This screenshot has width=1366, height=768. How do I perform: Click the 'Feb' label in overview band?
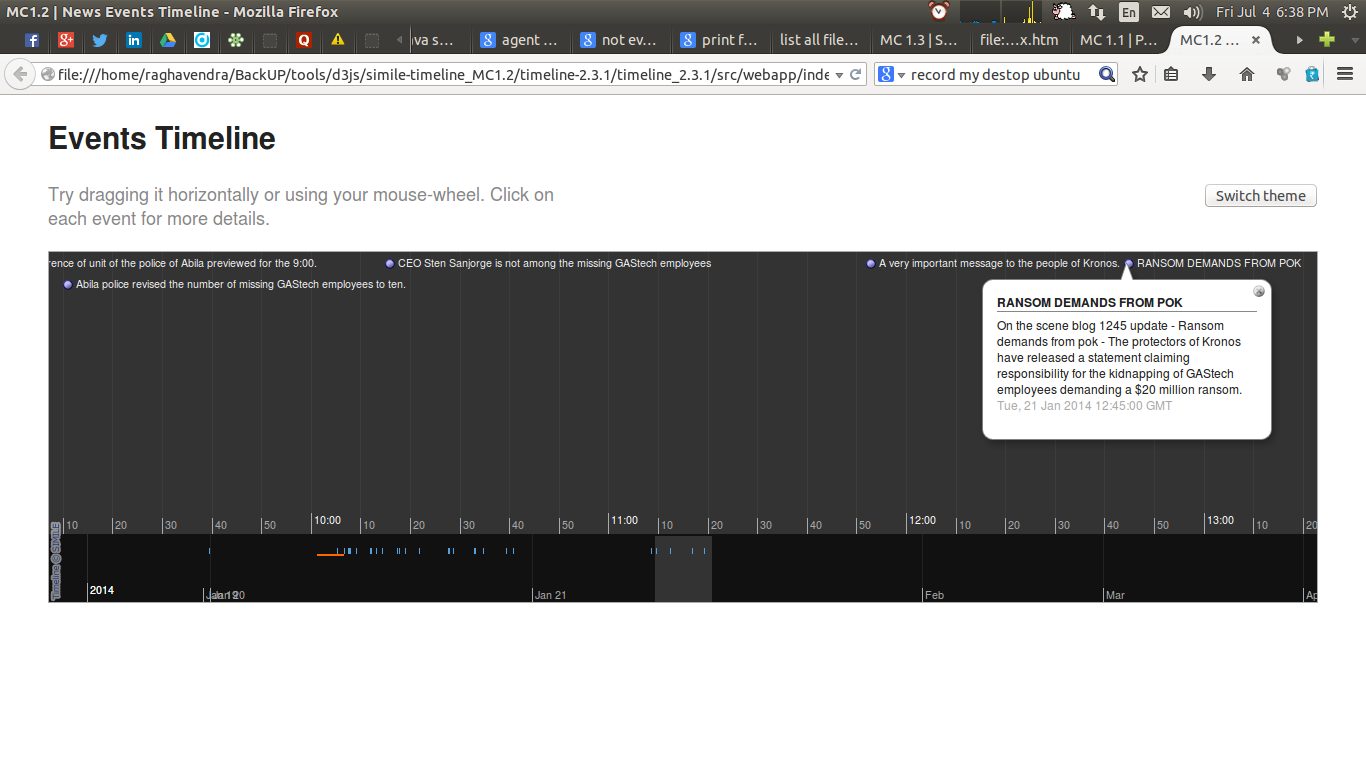934,595
